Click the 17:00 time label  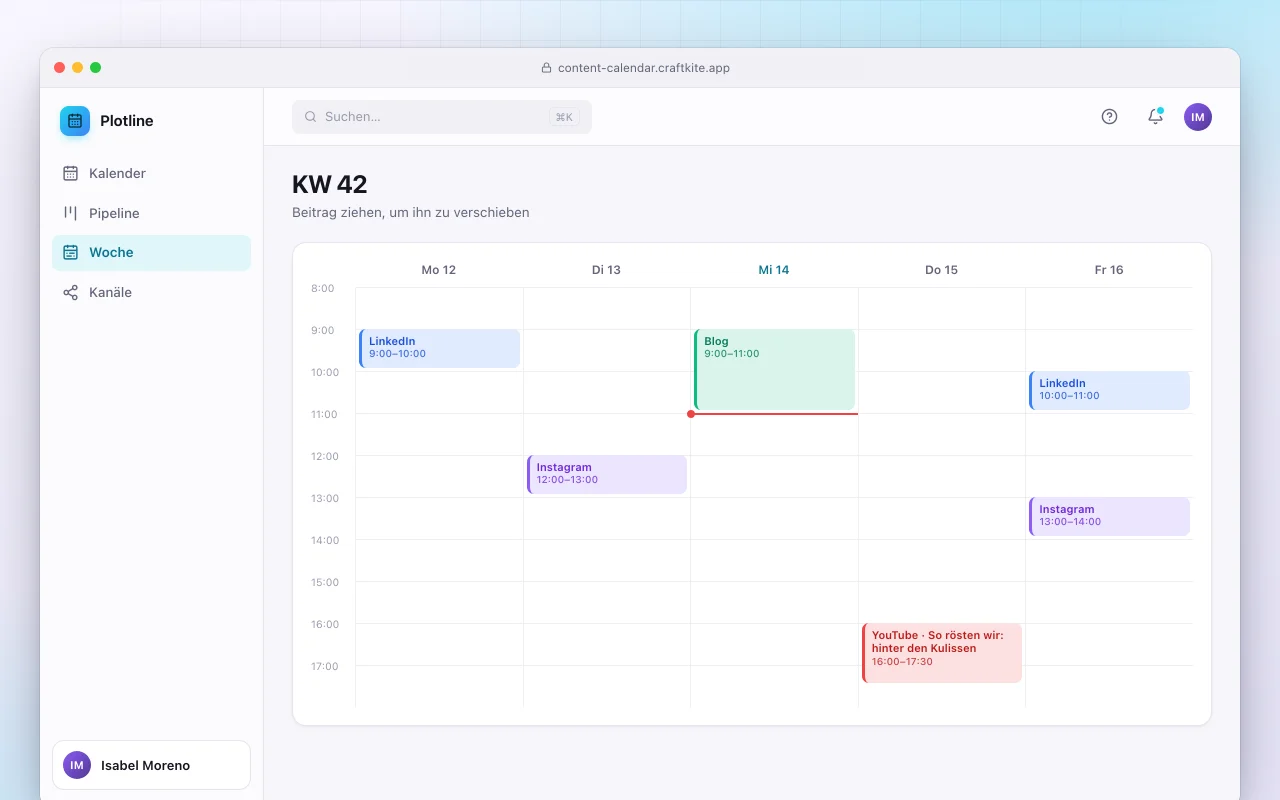click(x=325, y=666)
